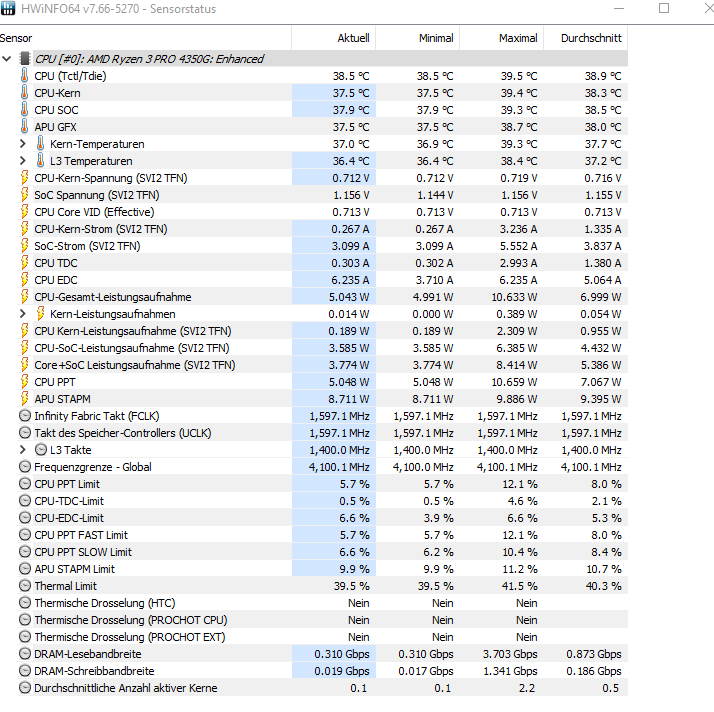Select the DRAM-Schreibbandbreite row
This screenshot has width=714, height=712.
pyautogui.click(x=322, y=671)
